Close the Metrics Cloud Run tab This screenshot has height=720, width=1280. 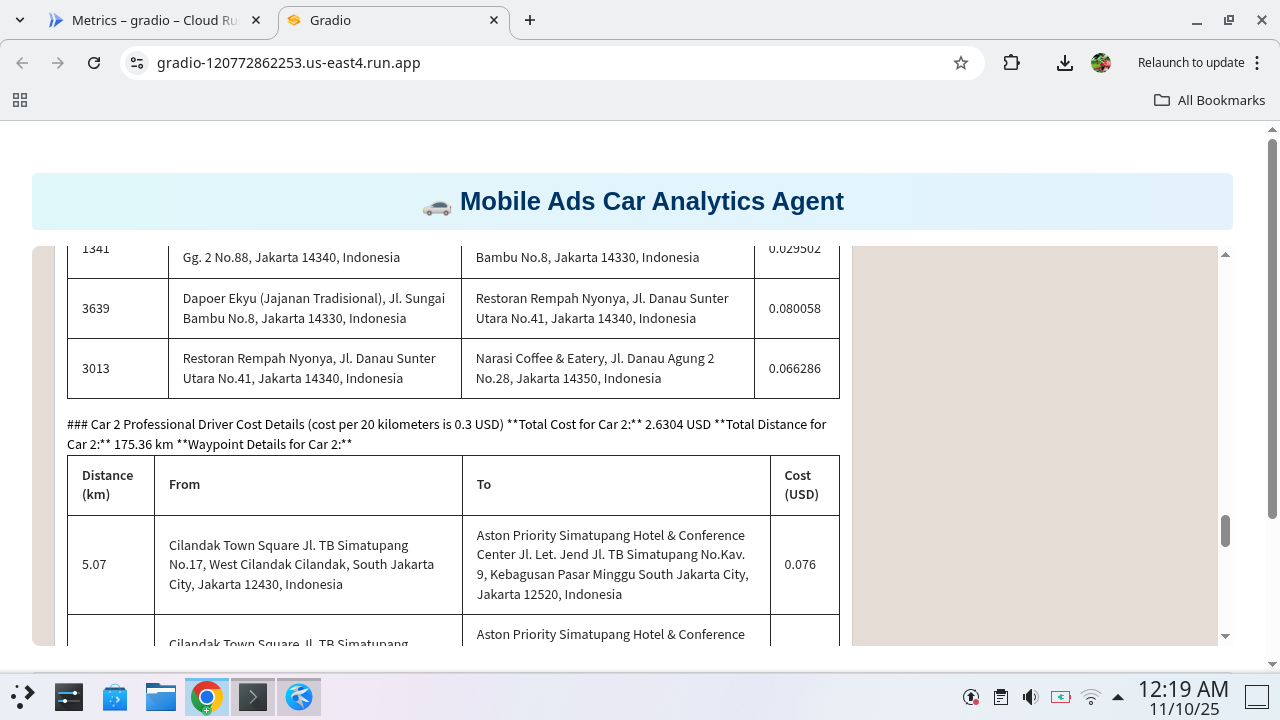point(256,20)
